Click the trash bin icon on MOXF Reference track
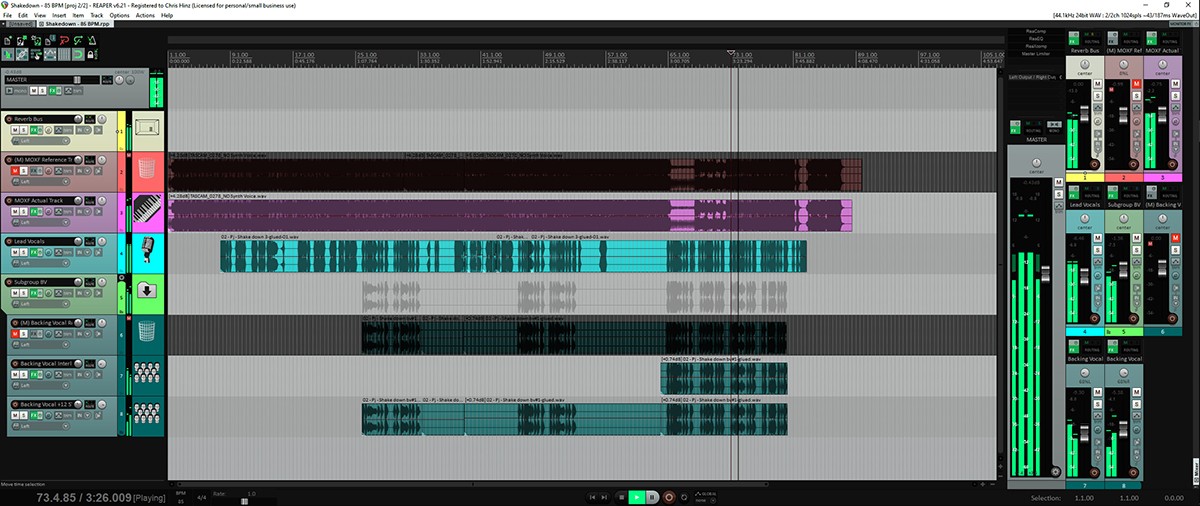1200x506 pixels. point(147,168)
